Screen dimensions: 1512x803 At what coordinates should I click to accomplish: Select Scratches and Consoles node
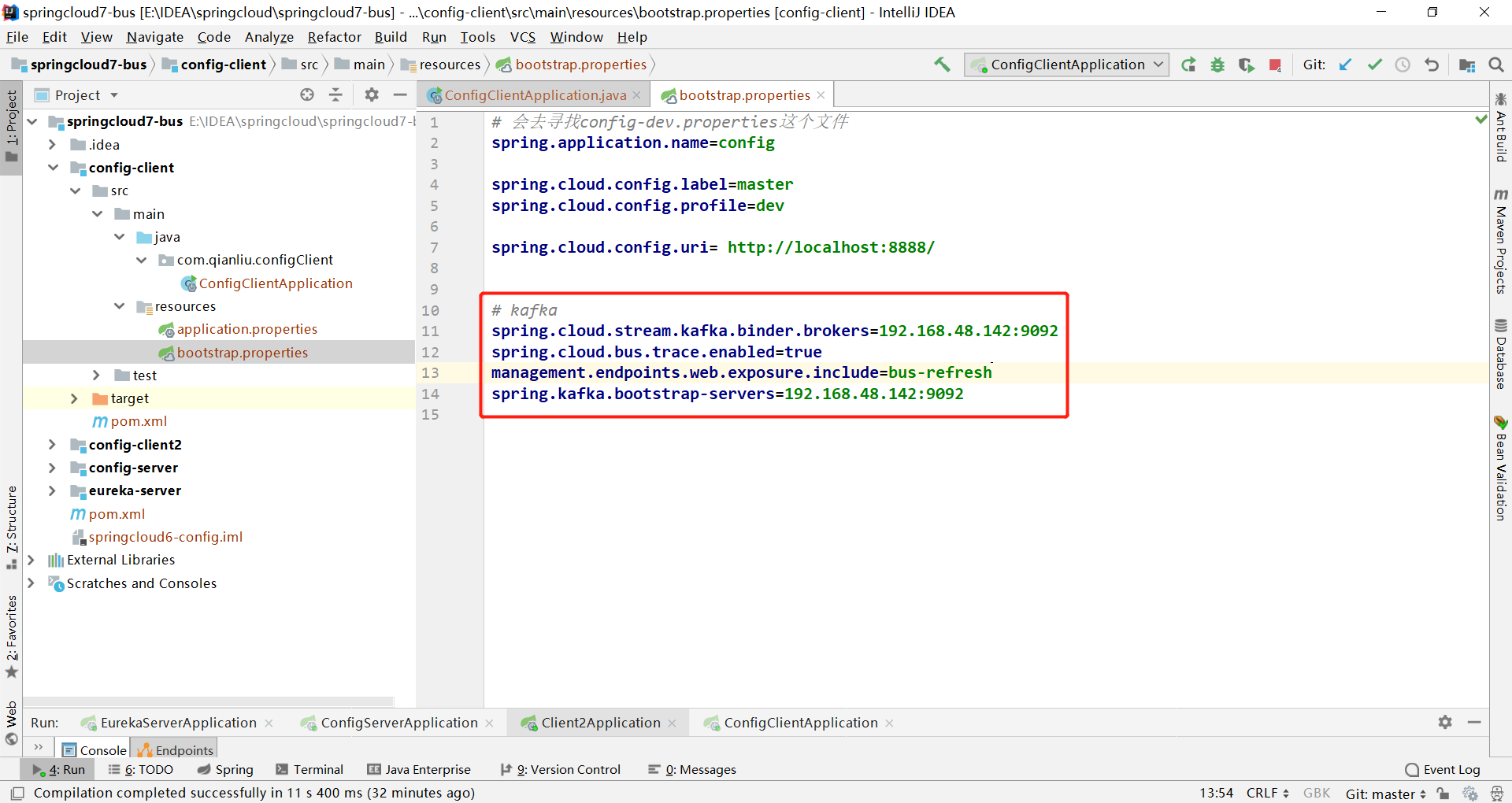point(141,583)
